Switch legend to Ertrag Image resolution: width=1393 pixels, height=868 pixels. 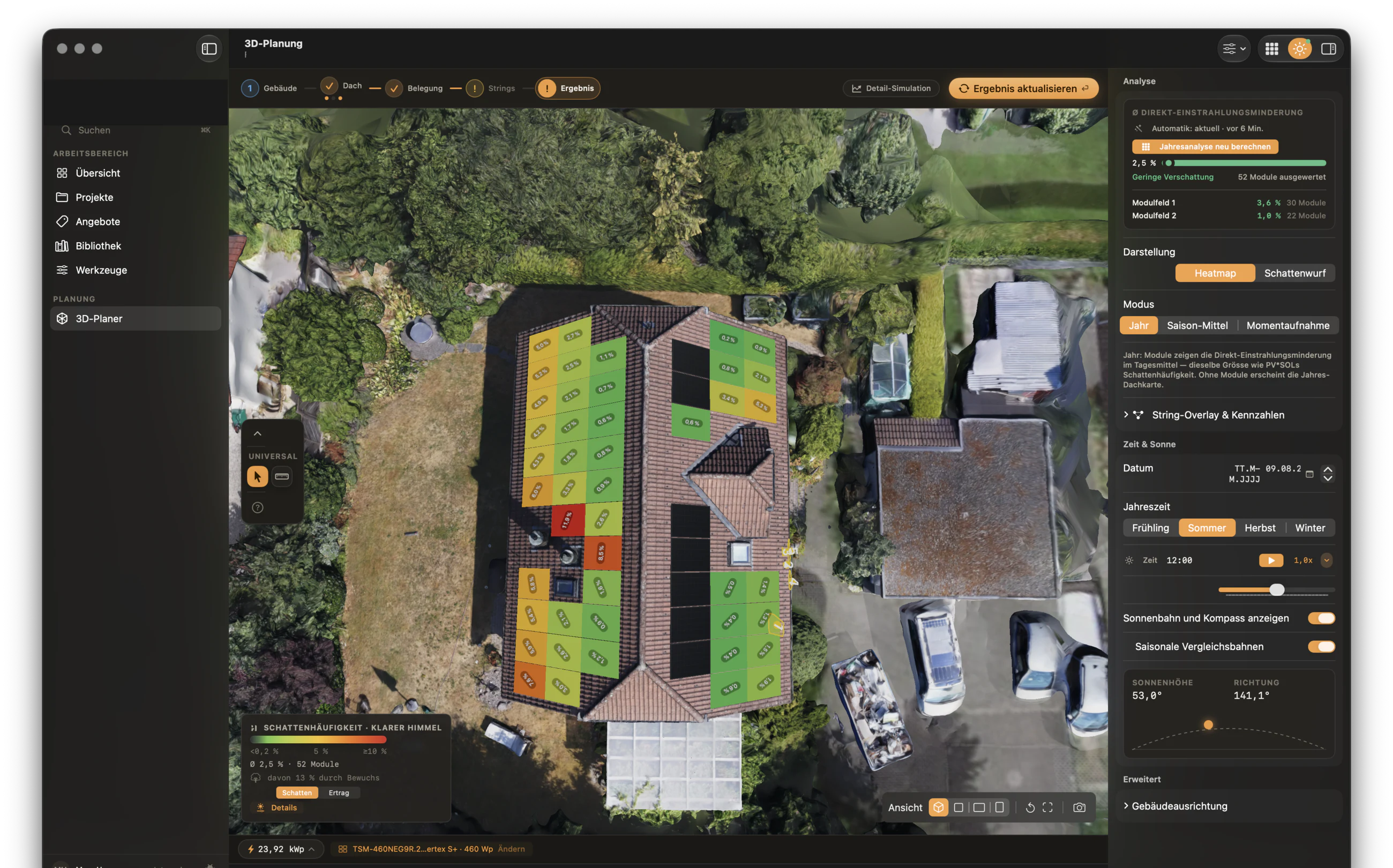tap(339, 793)
